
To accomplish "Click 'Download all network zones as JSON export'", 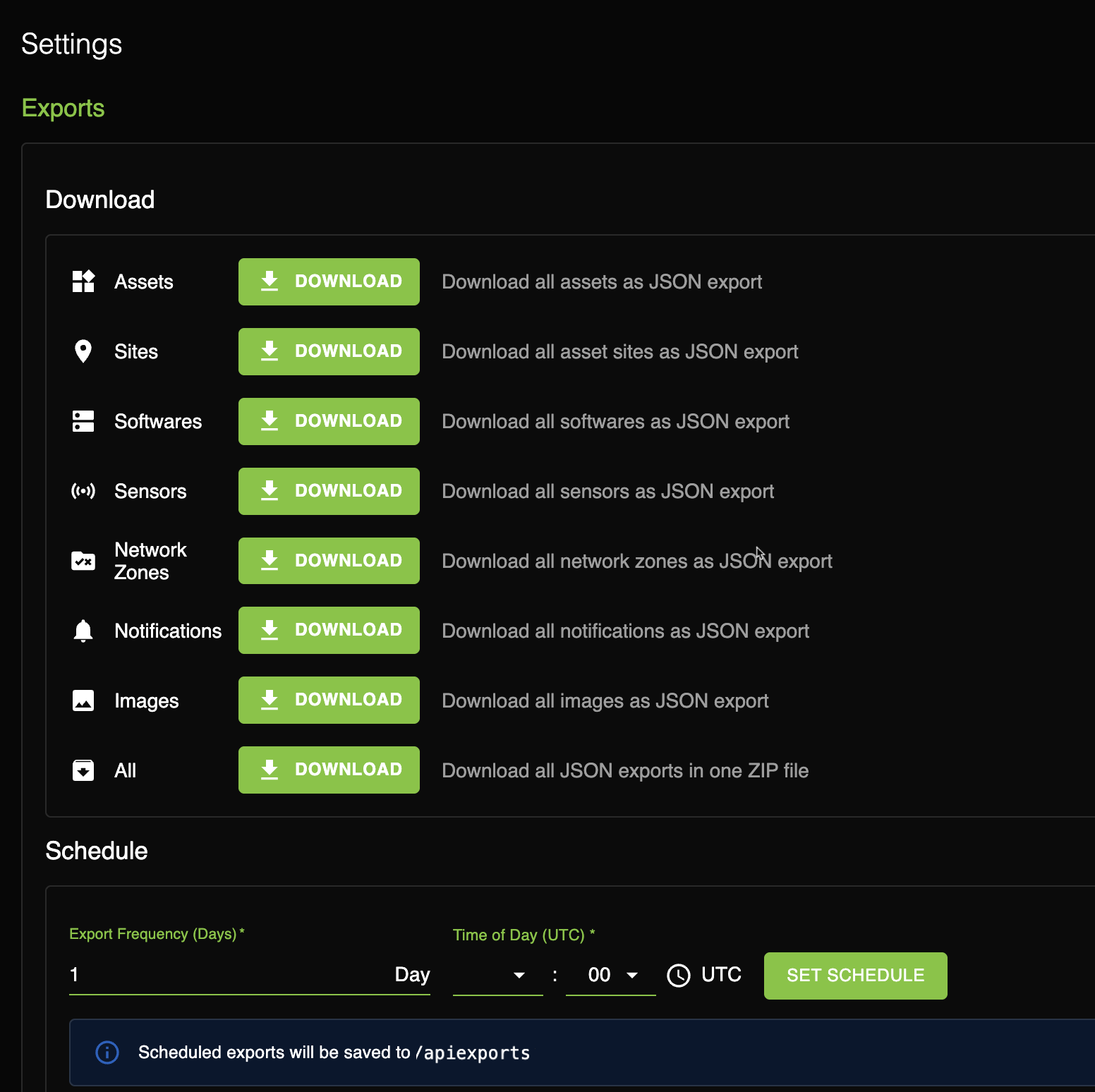I will tap(637, 562).
